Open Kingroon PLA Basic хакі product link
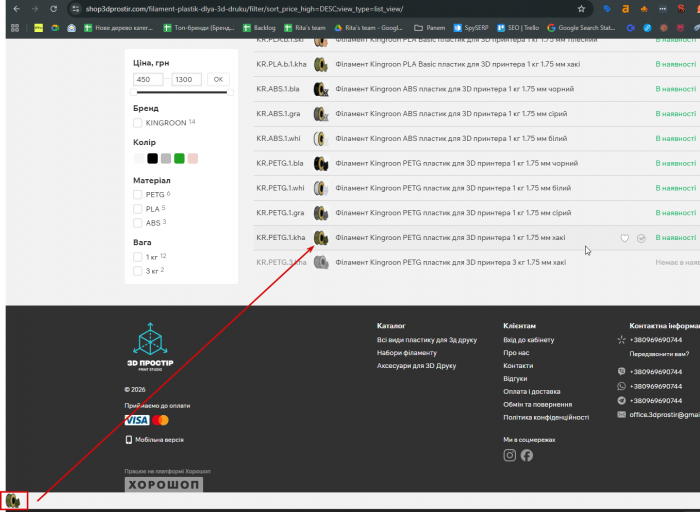 coord(458,64)
